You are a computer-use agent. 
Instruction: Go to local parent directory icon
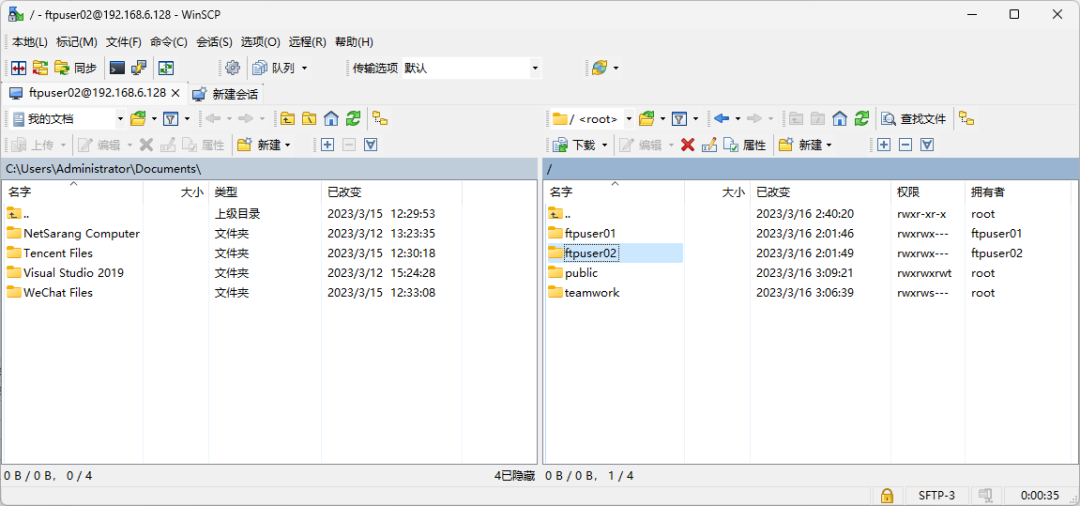[x=287, y=119]
